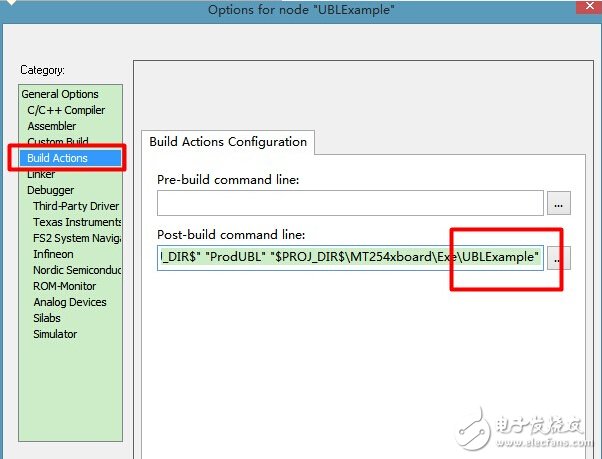Select Silabs debugger entry

pyautogui.click(x=49, y=318)
